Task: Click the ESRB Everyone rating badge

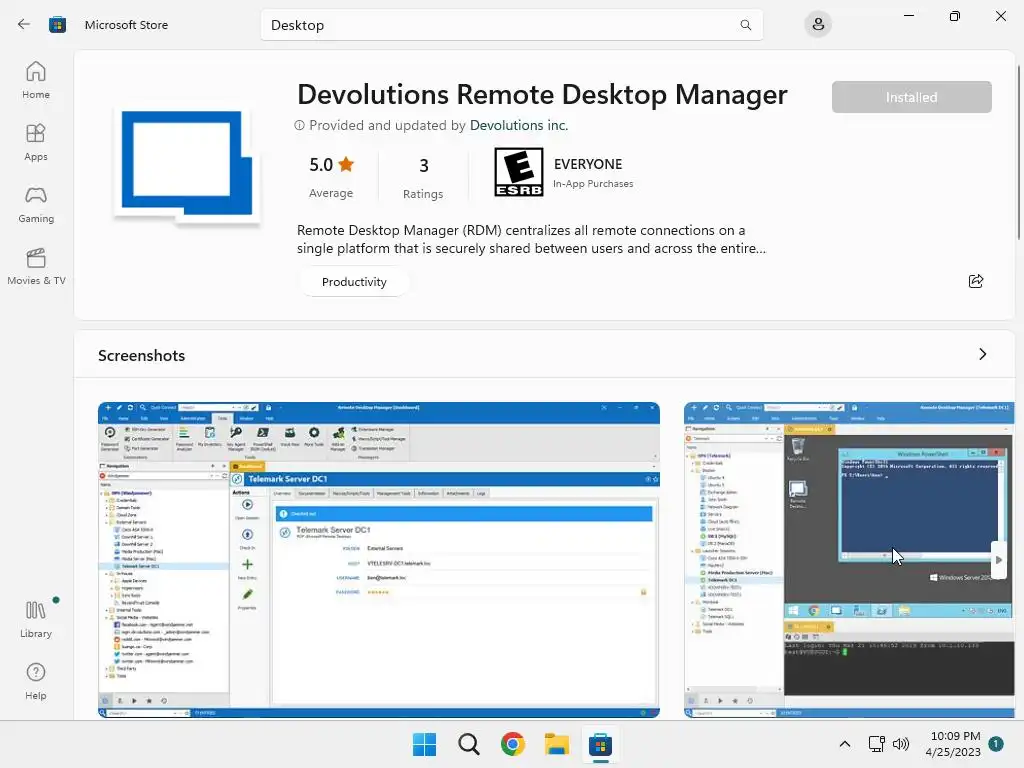Action: click(x=519, y=172)
